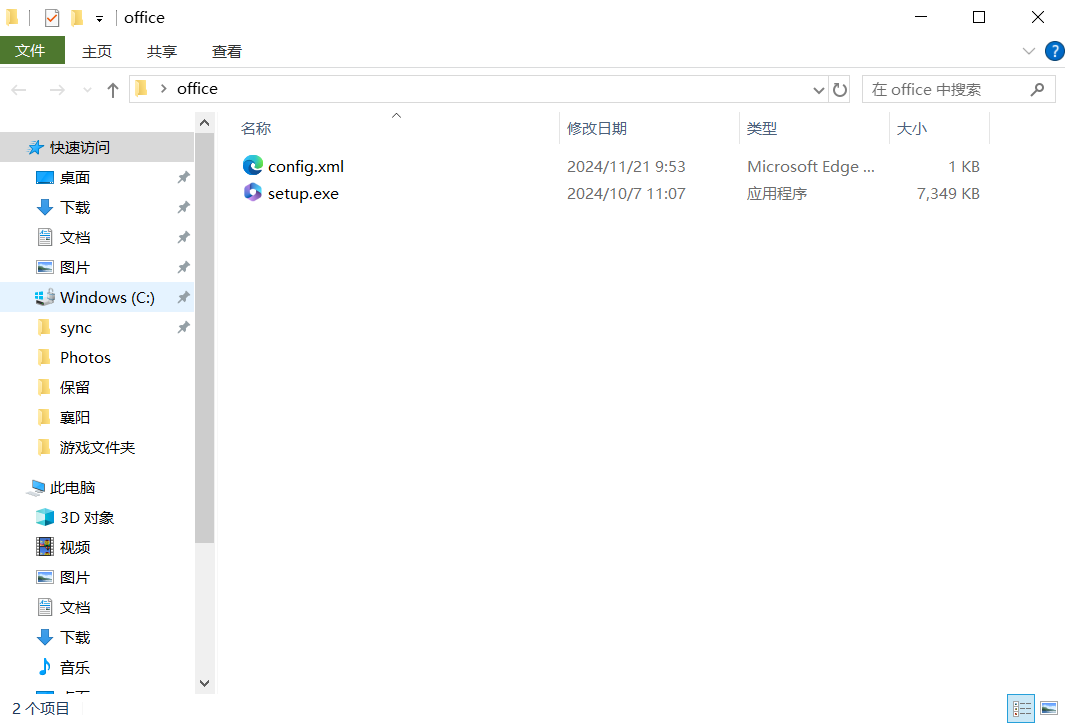The height and width of the screenshot is (724, 1065).
Task: Open the 文件 ribbon tab
Action: click(x=32, y=51)
